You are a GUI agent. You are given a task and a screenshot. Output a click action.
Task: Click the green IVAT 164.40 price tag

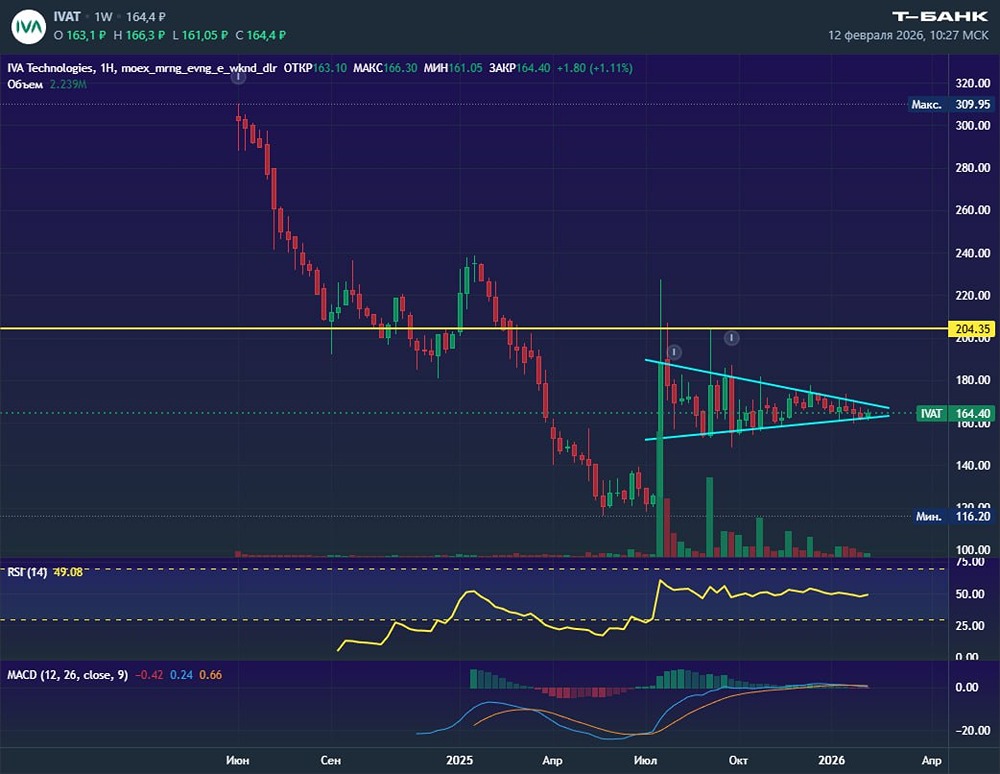955,413
